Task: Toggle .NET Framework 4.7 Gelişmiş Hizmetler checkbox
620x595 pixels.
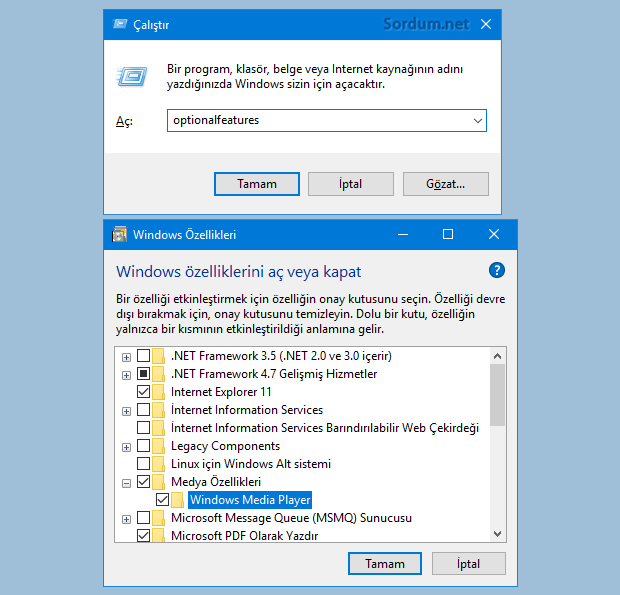Action: (x=143, y=374)
